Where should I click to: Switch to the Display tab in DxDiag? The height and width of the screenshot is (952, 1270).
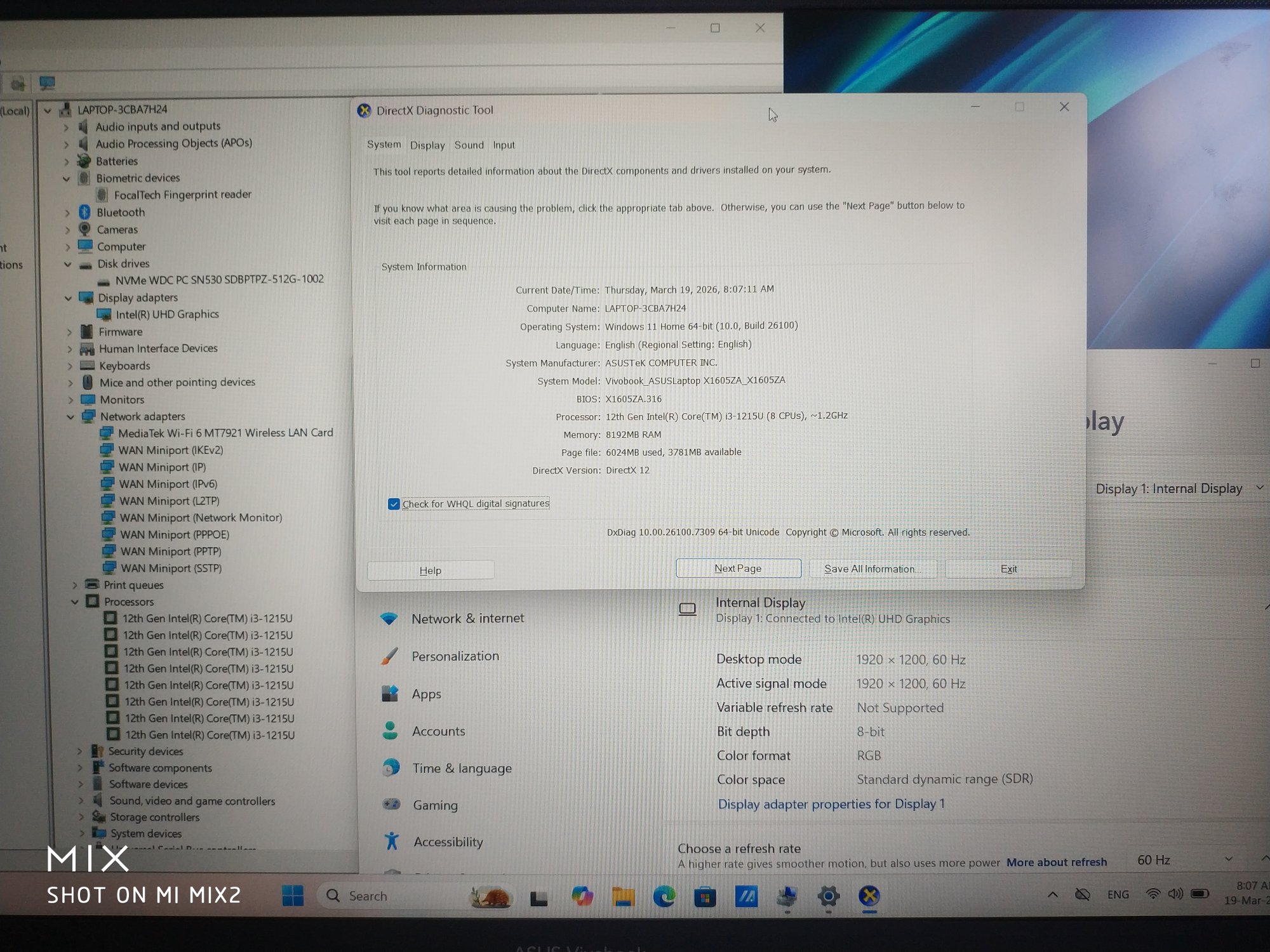pyautogui.click(x=427, y=145)
